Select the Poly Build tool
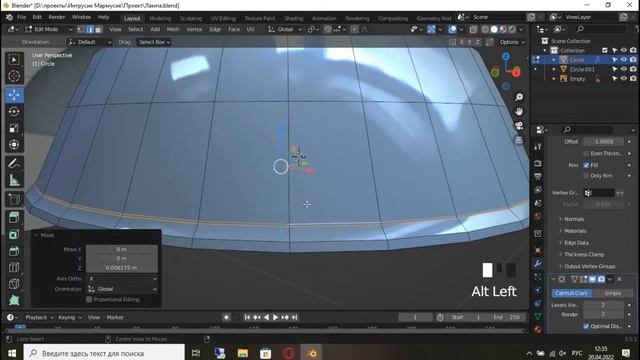This screenshot has width=640, height=360. [14, 301]
